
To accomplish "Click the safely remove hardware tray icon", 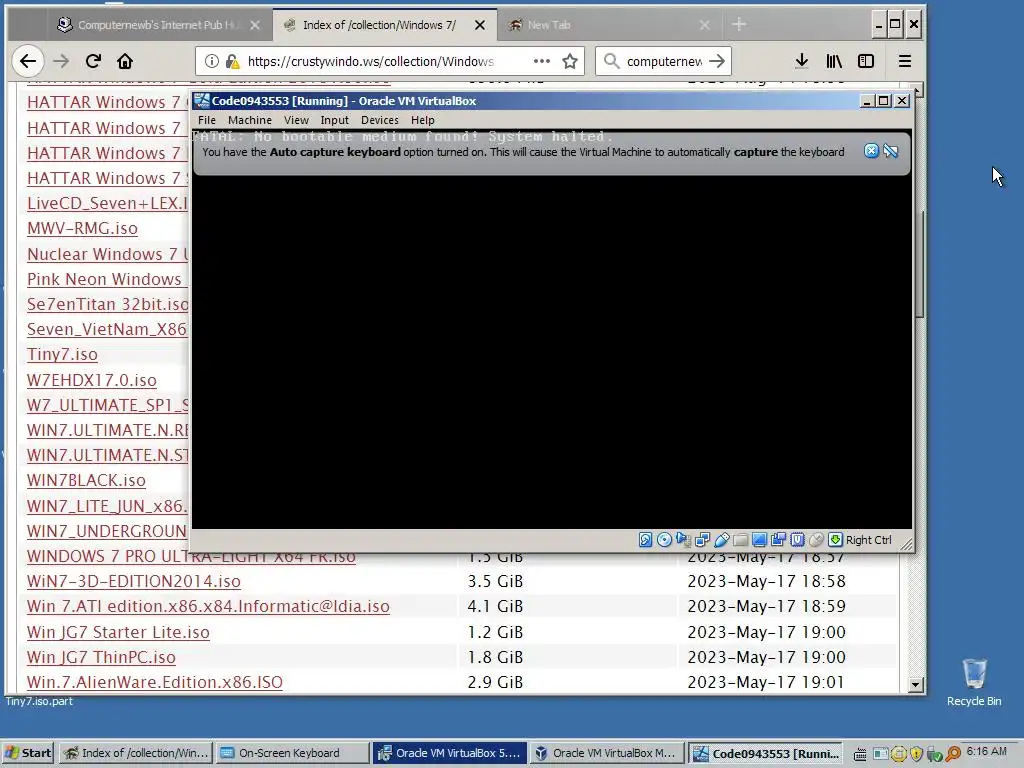I will [x=935, y=754].
